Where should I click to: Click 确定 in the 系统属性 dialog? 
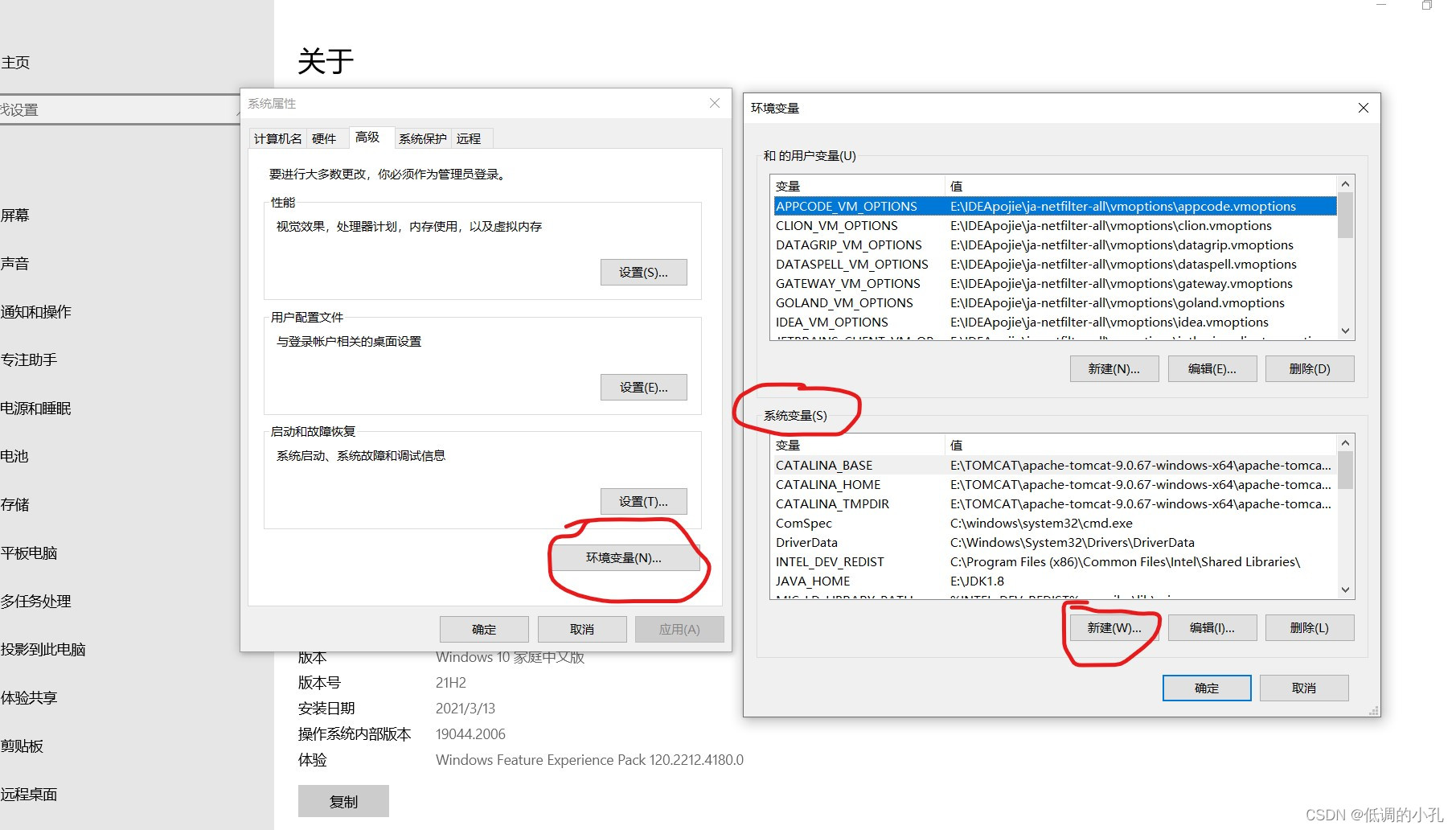(x=484, y=629)
